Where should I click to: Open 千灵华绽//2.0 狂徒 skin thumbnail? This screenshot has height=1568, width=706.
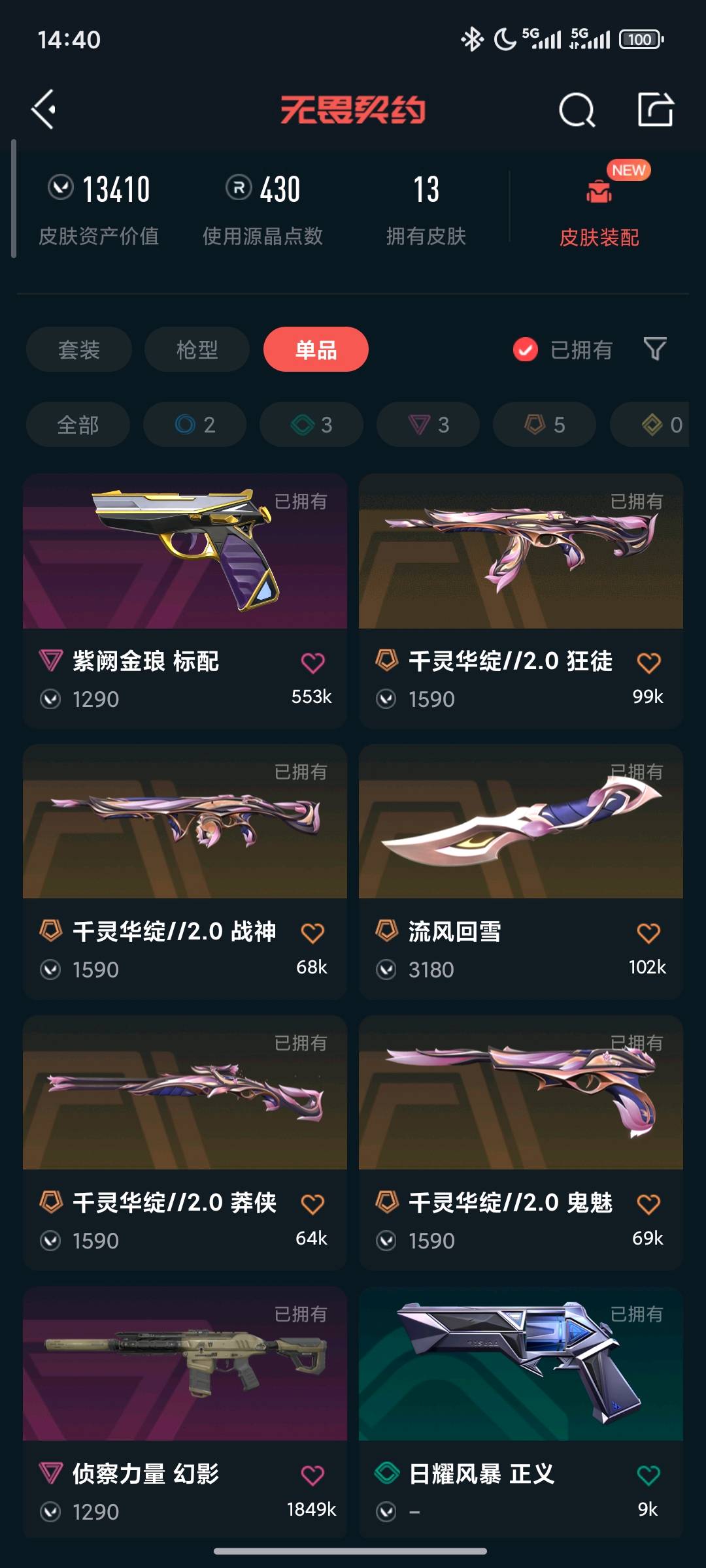[x=521, y=551]
